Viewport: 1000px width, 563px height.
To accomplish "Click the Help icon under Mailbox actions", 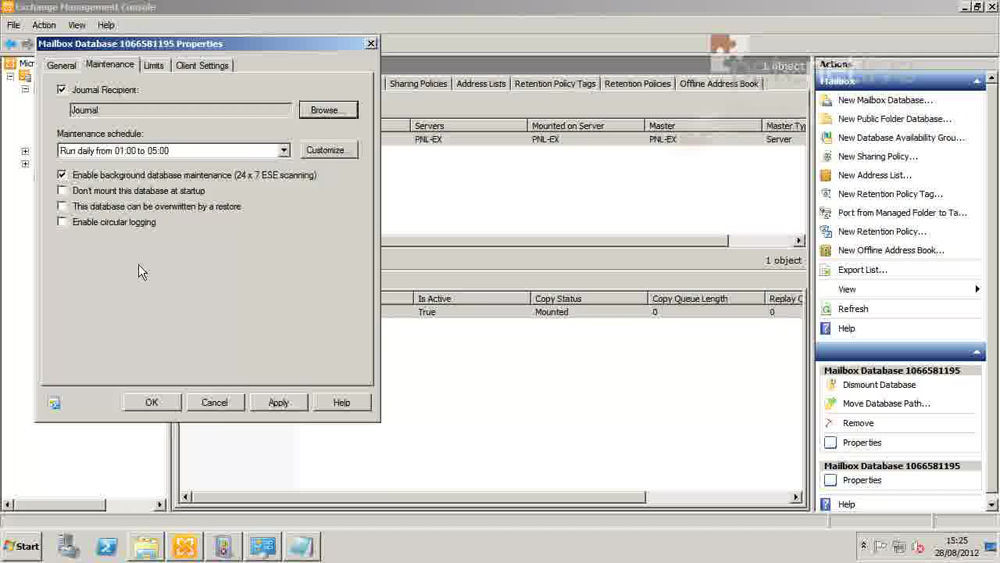I will (826, 328).
